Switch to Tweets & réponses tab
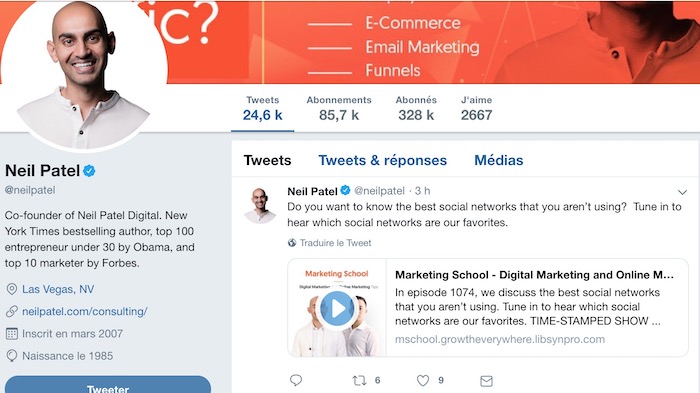 pyautogui.click(x=383, y=160)
